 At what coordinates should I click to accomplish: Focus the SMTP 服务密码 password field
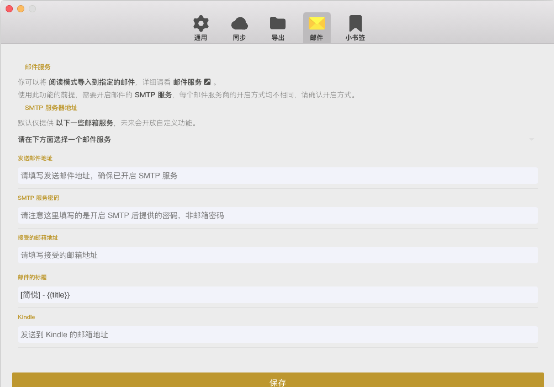tap(278, 215)
